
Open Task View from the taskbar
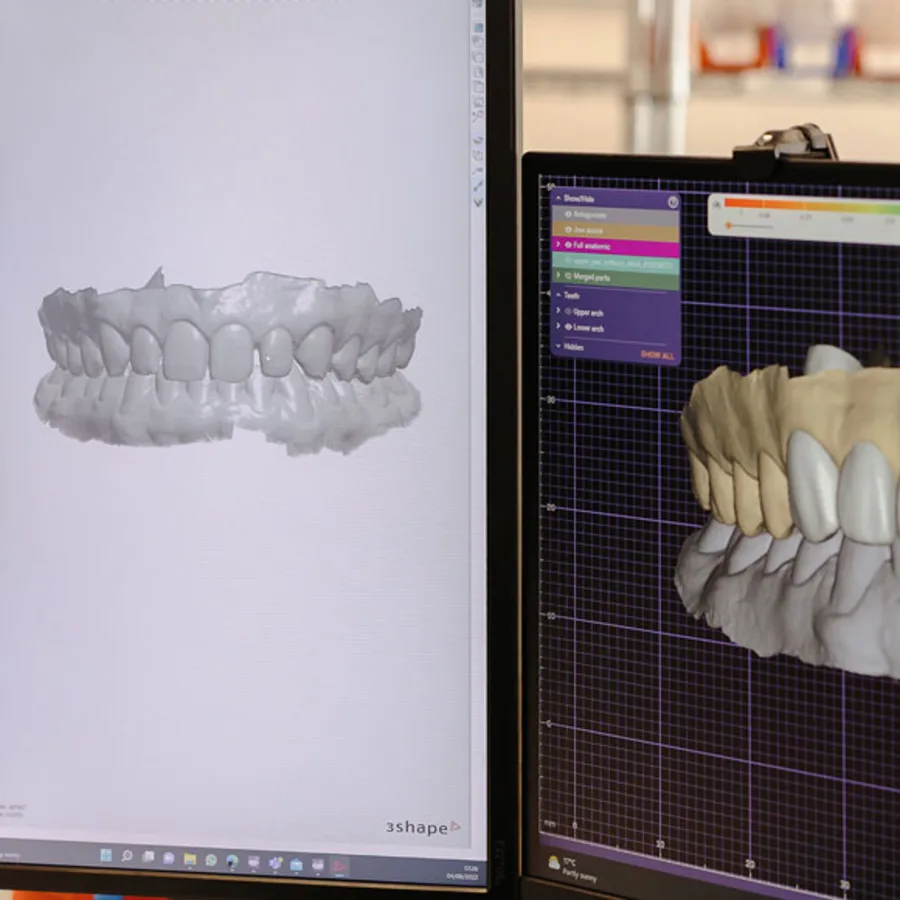coord(148,857)
